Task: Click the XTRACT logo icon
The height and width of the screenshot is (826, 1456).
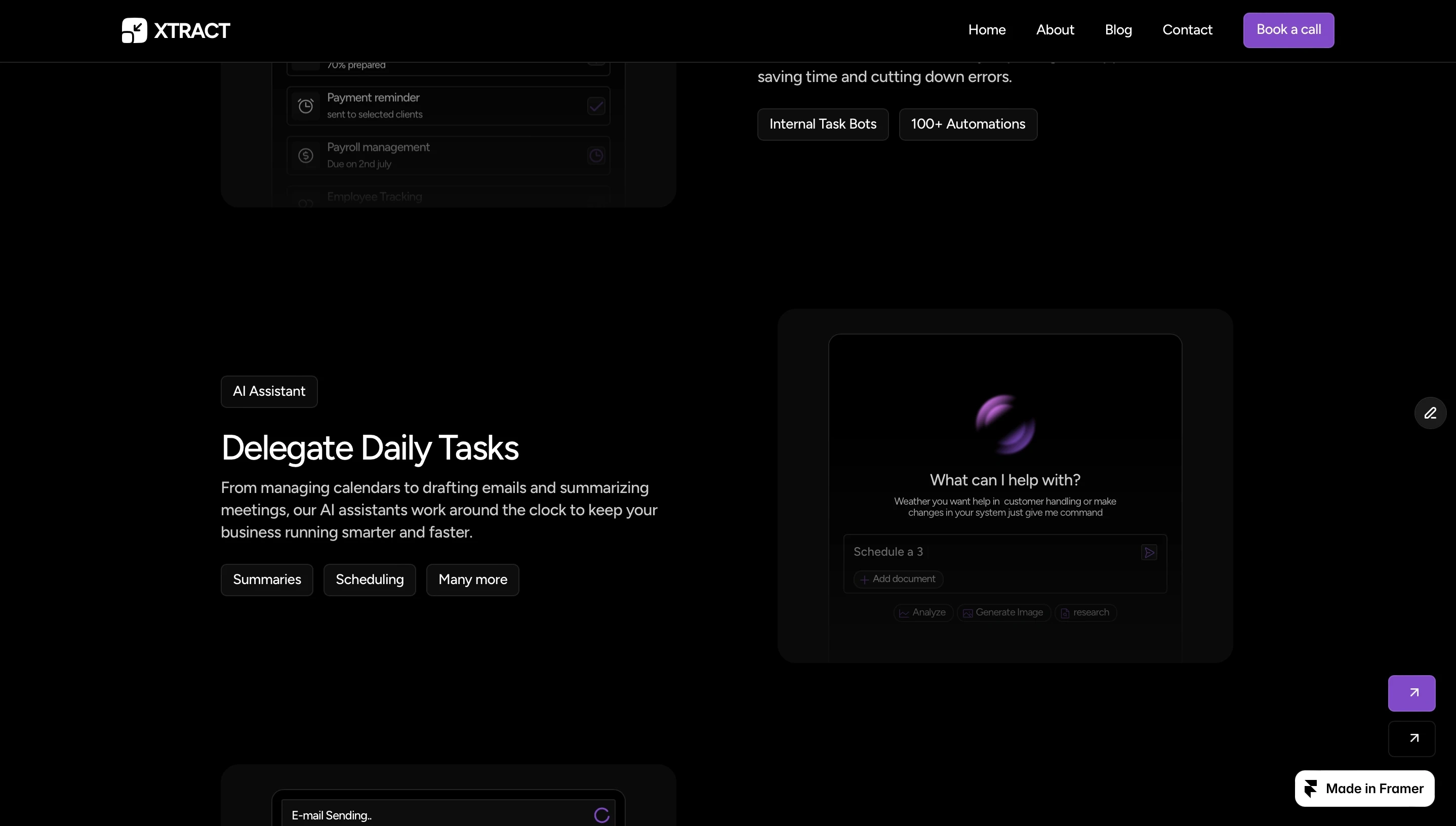Action: tap(135, 30)
